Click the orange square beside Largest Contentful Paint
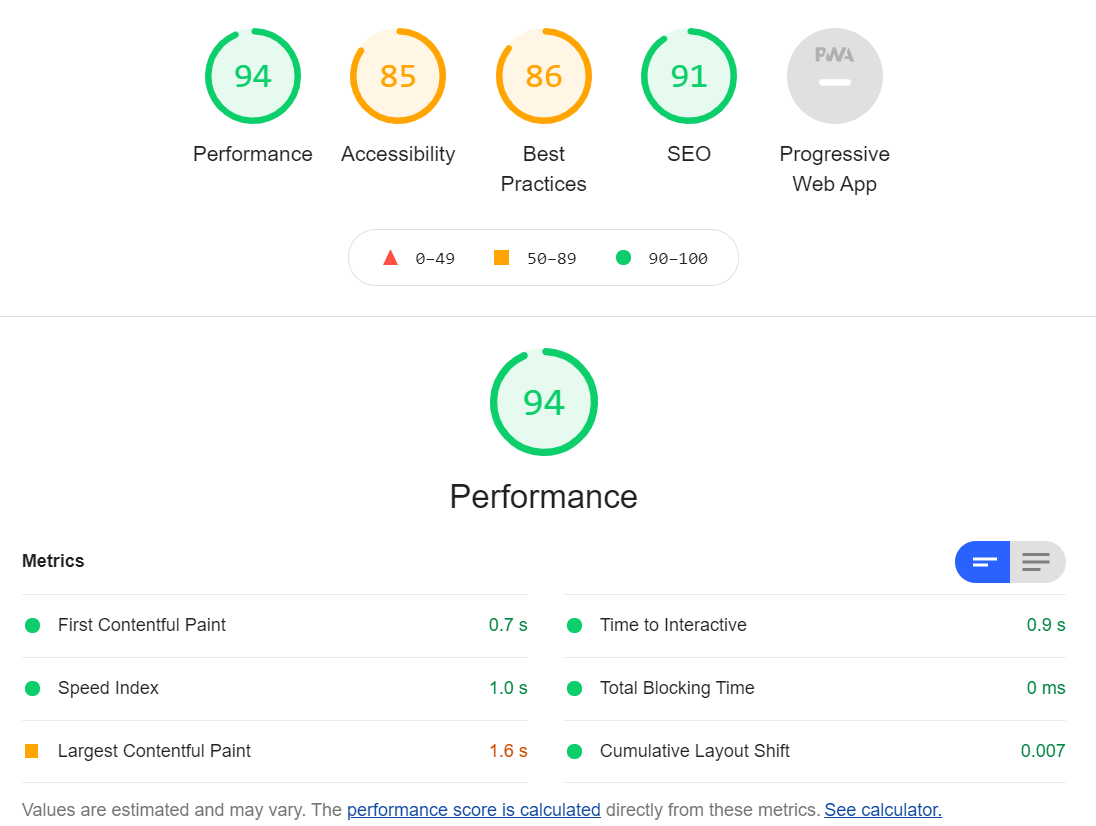The image size is (1096, 826). [x=31, y=751]
